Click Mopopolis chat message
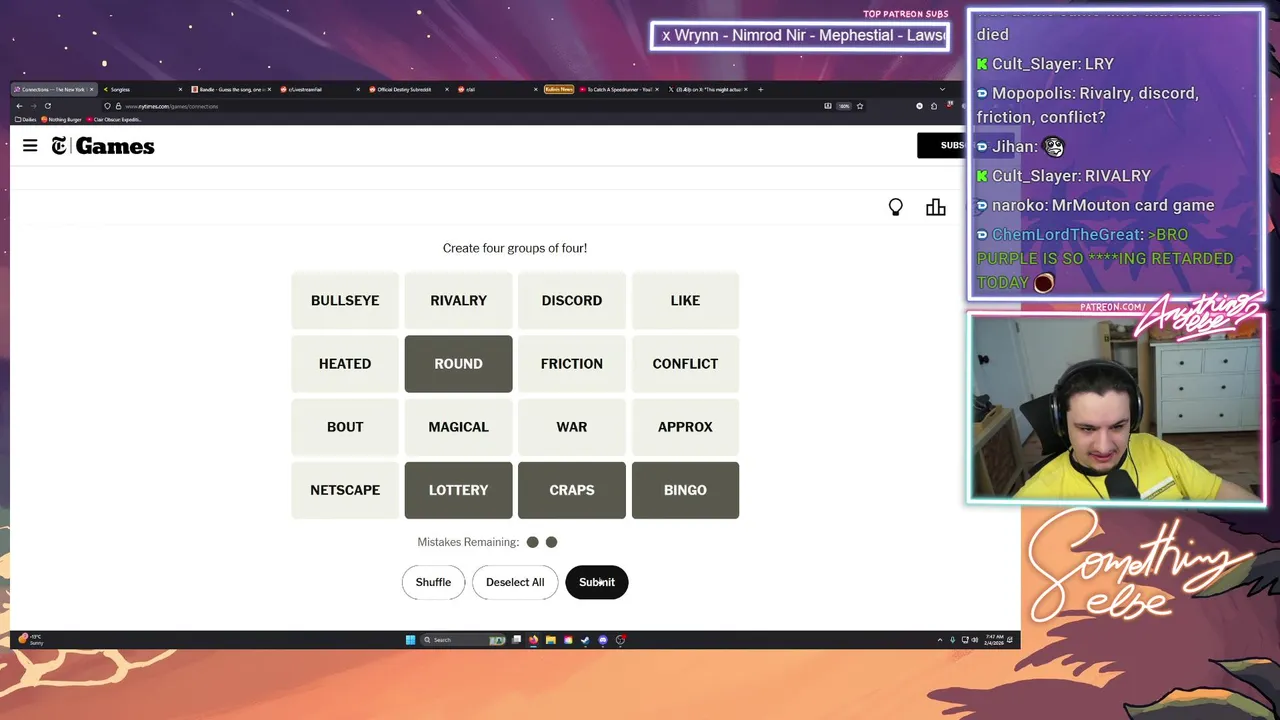The width and height of the screenshot is (1280, 720). point(1088,105)
